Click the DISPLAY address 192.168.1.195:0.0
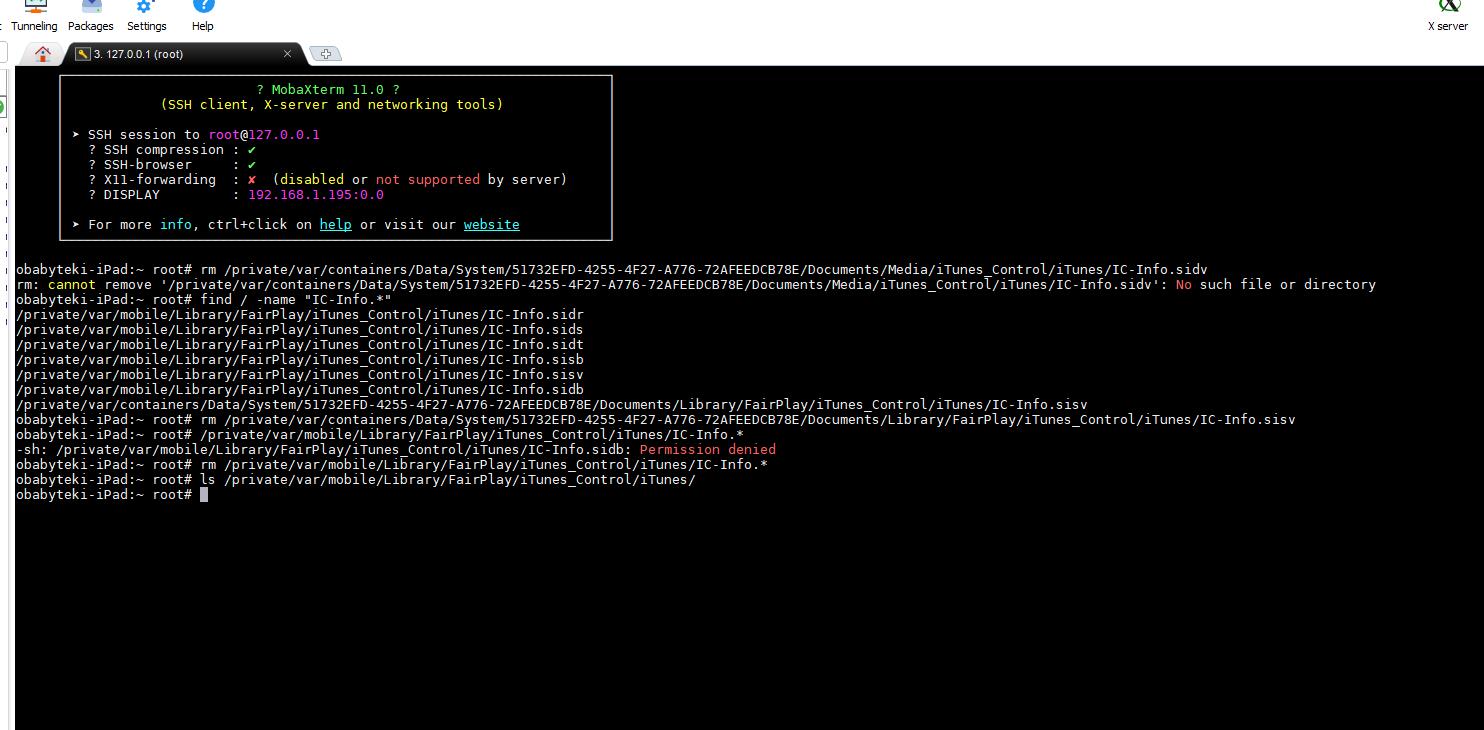Image resolution: width=1484 pixels, height=730 pixels. 316,195
